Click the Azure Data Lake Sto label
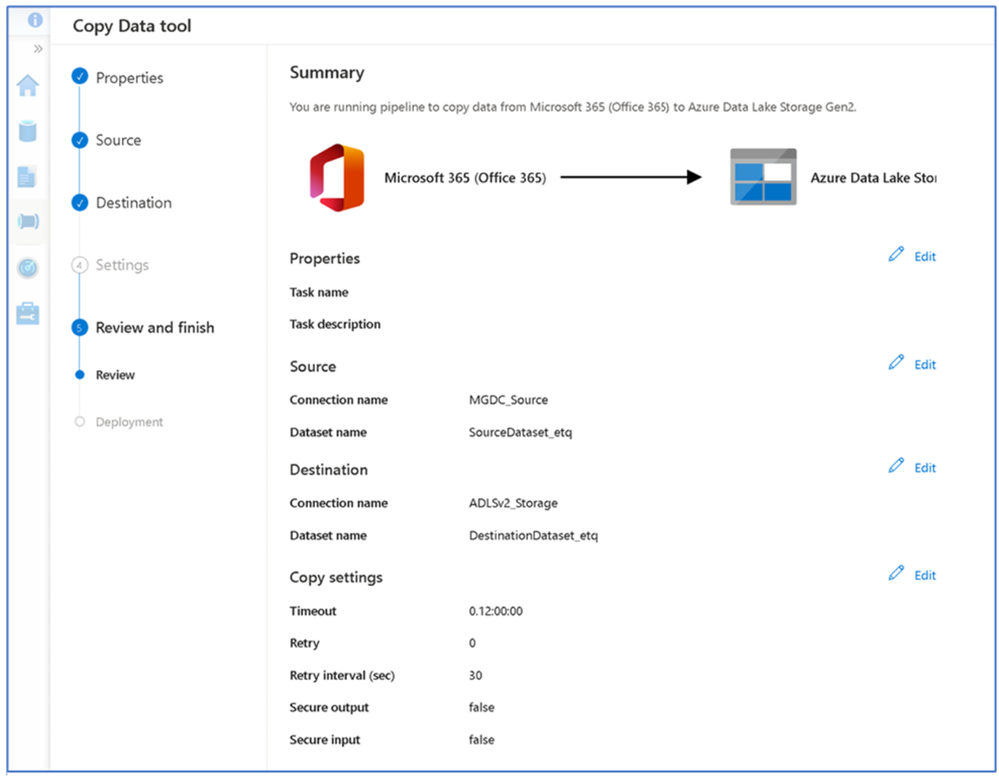Image resolution: width=999 pixels, height=776 pixels. (x=873, y=178)
